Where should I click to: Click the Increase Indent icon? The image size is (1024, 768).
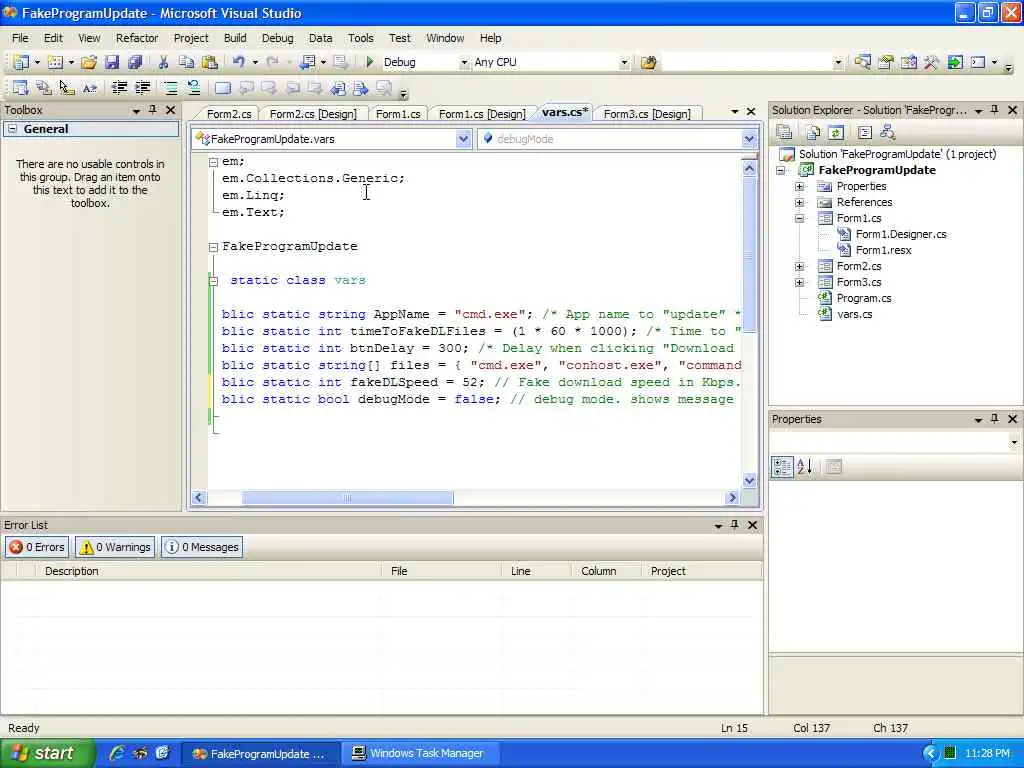(142, 88)
